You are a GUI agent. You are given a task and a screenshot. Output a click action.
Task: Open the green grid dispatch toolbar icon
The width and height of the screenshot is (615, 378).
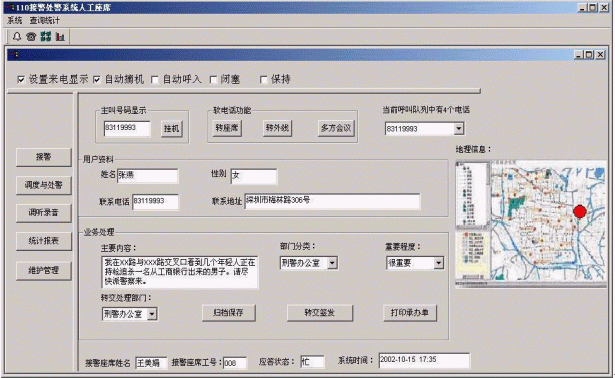(x=46, y=36)
